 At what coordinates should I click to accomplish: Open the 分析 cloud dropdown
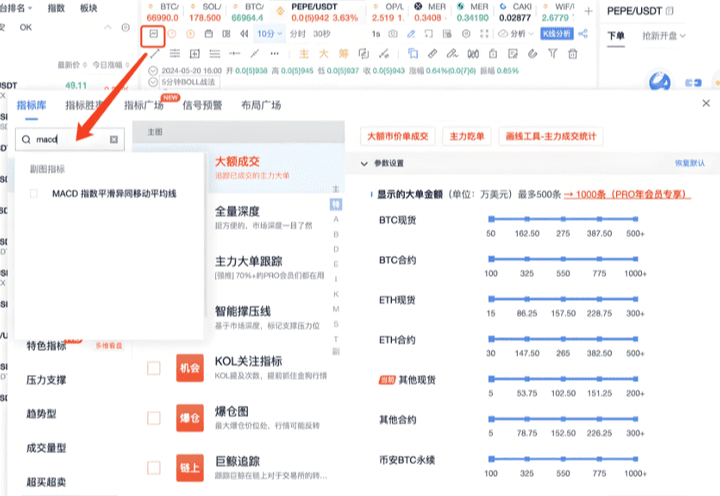pos(515,34)
